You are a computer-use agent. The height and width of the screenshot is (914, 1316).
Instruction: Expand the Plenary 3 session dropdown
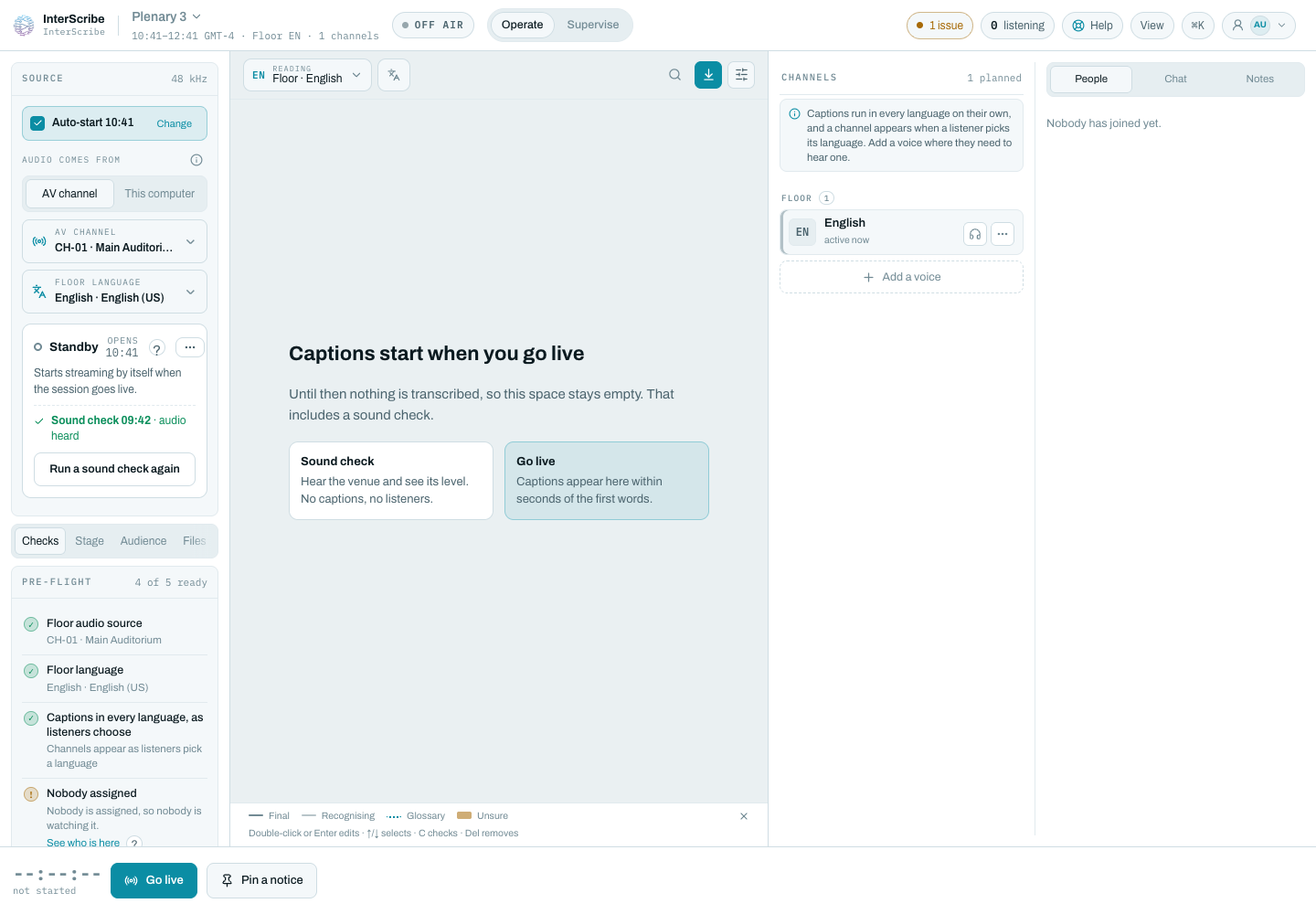(x=166, y=16)
